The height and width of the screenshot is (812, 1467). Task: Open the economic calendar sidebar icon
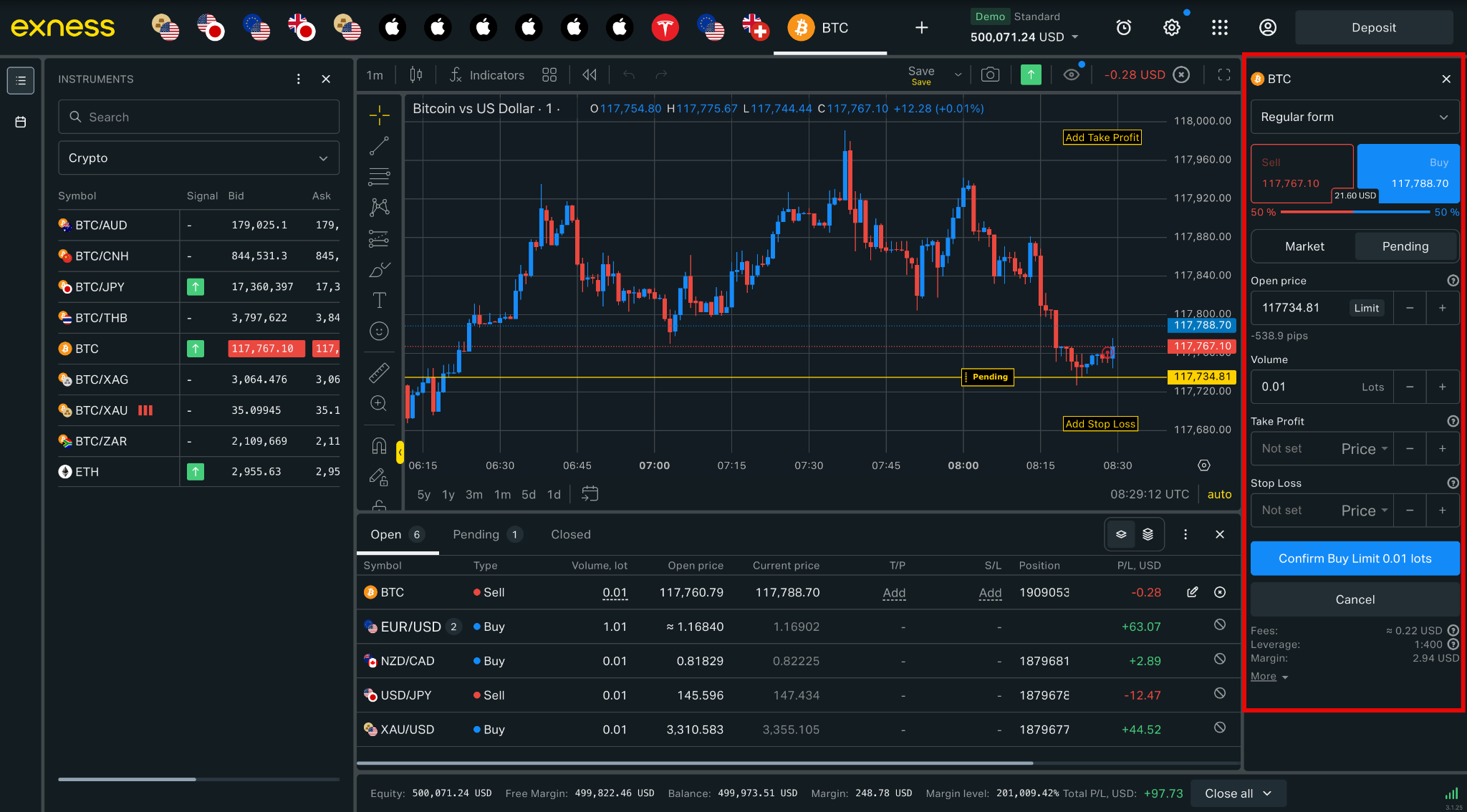coord(21,122)
